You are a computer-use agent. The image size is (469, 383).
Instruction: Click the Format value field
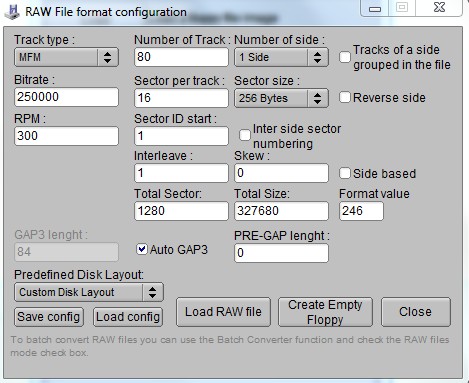point(361,211)
